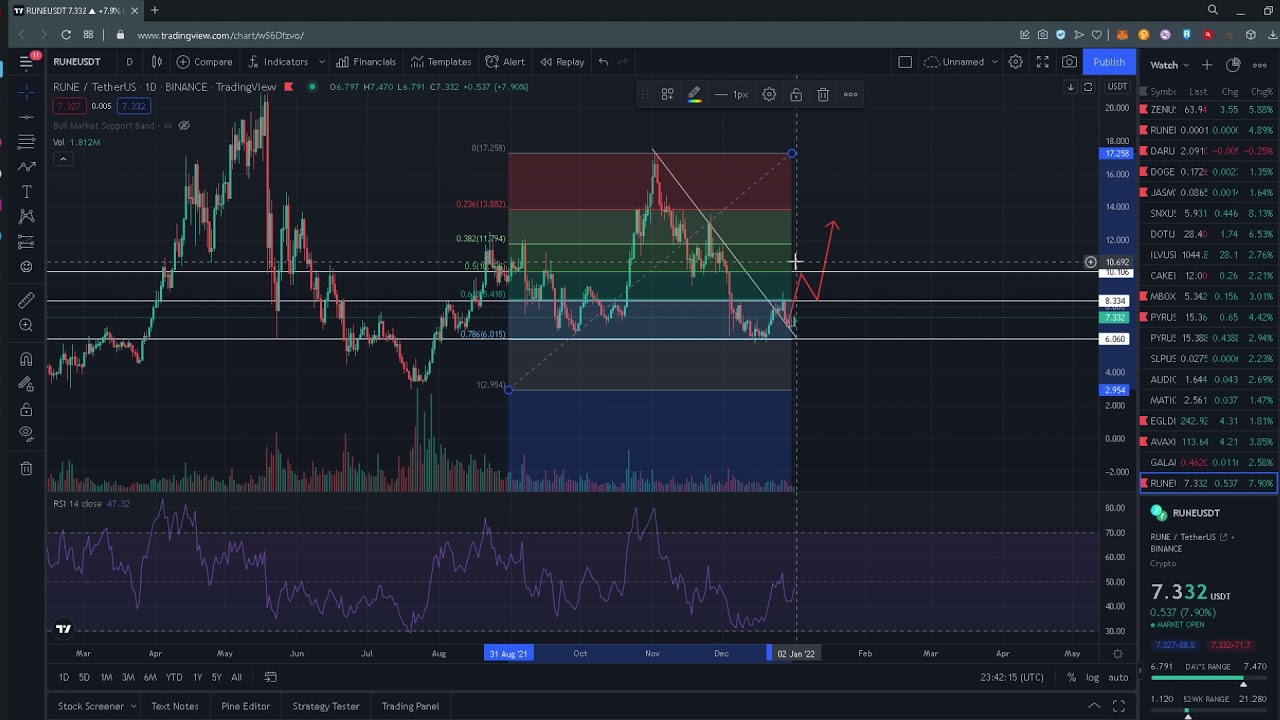Open the Text Notes tab
Viewport: 1280px width, 720px height.
click(174, 706)
